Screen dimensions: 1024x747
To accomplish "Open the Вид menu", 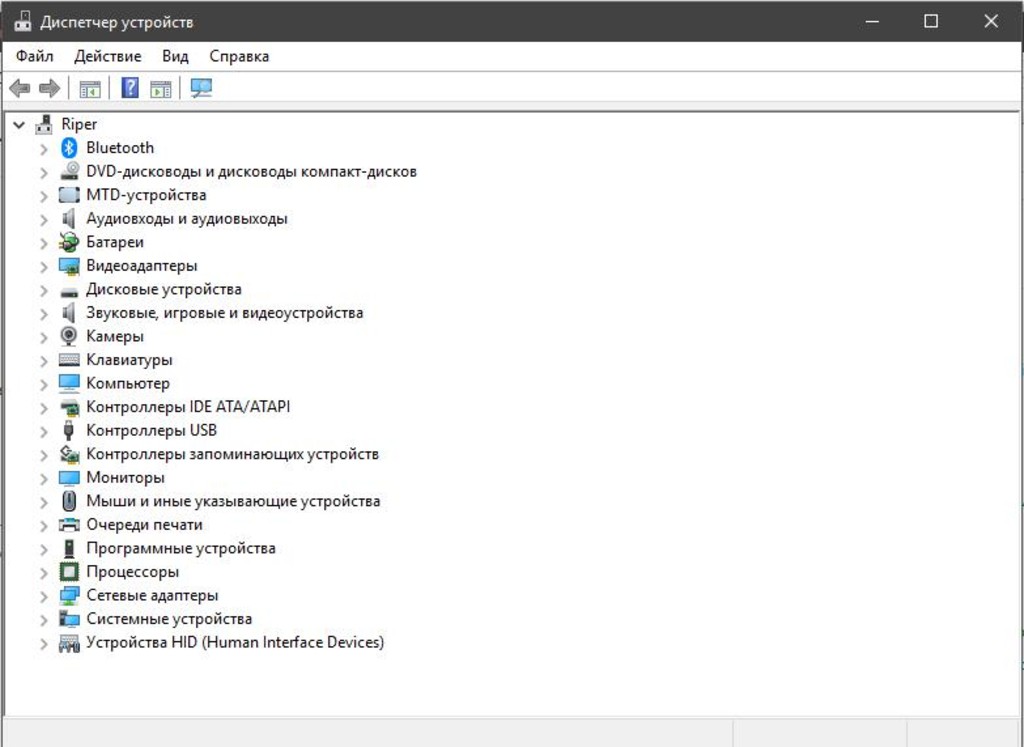I will [175, 56].
